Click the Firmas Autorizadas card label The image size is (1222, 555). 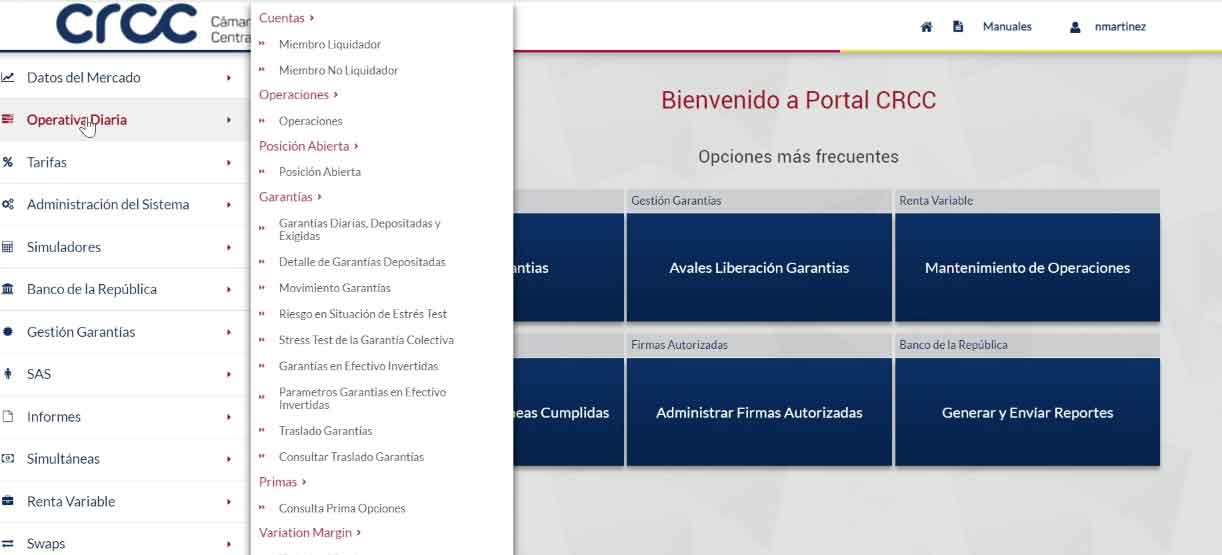point(679,345)
